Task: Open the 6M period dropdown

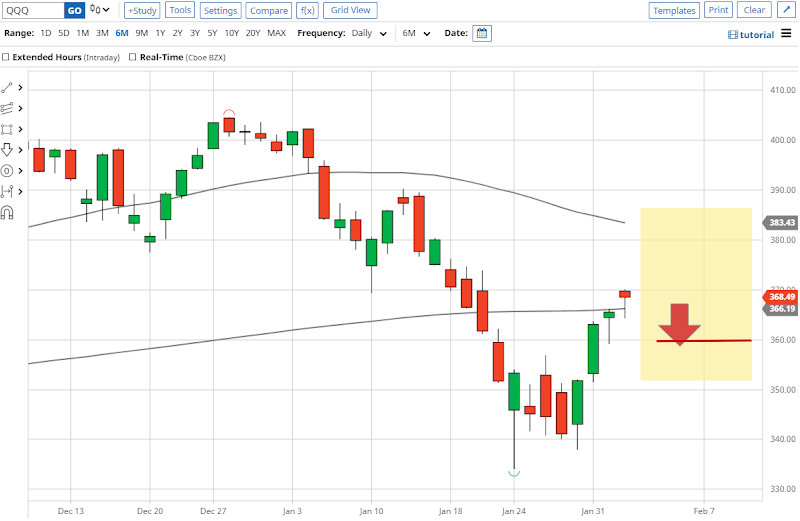Action: 415,33
